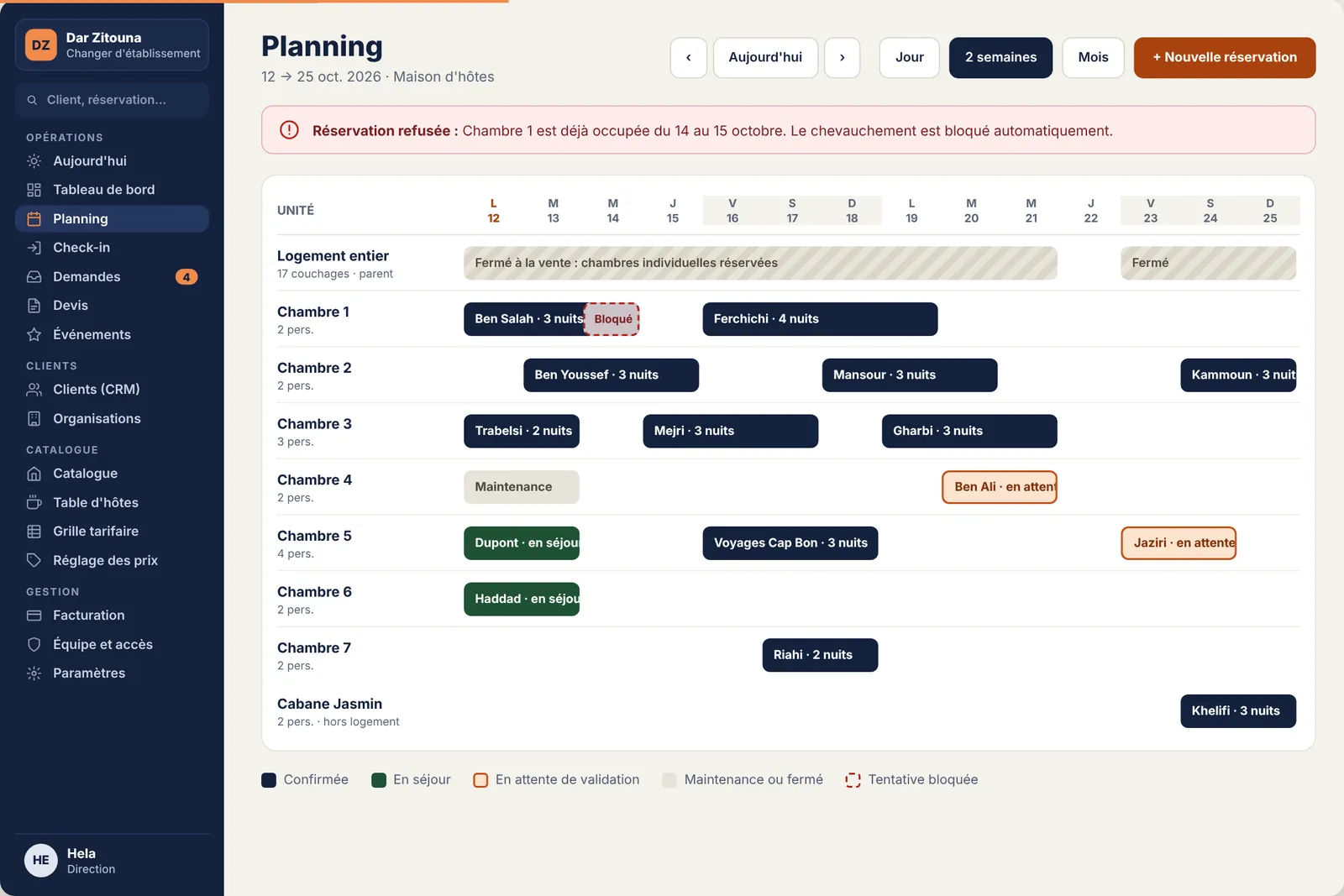
Task: Open the Hela Direction user profile
Action: tap(112, 861)
